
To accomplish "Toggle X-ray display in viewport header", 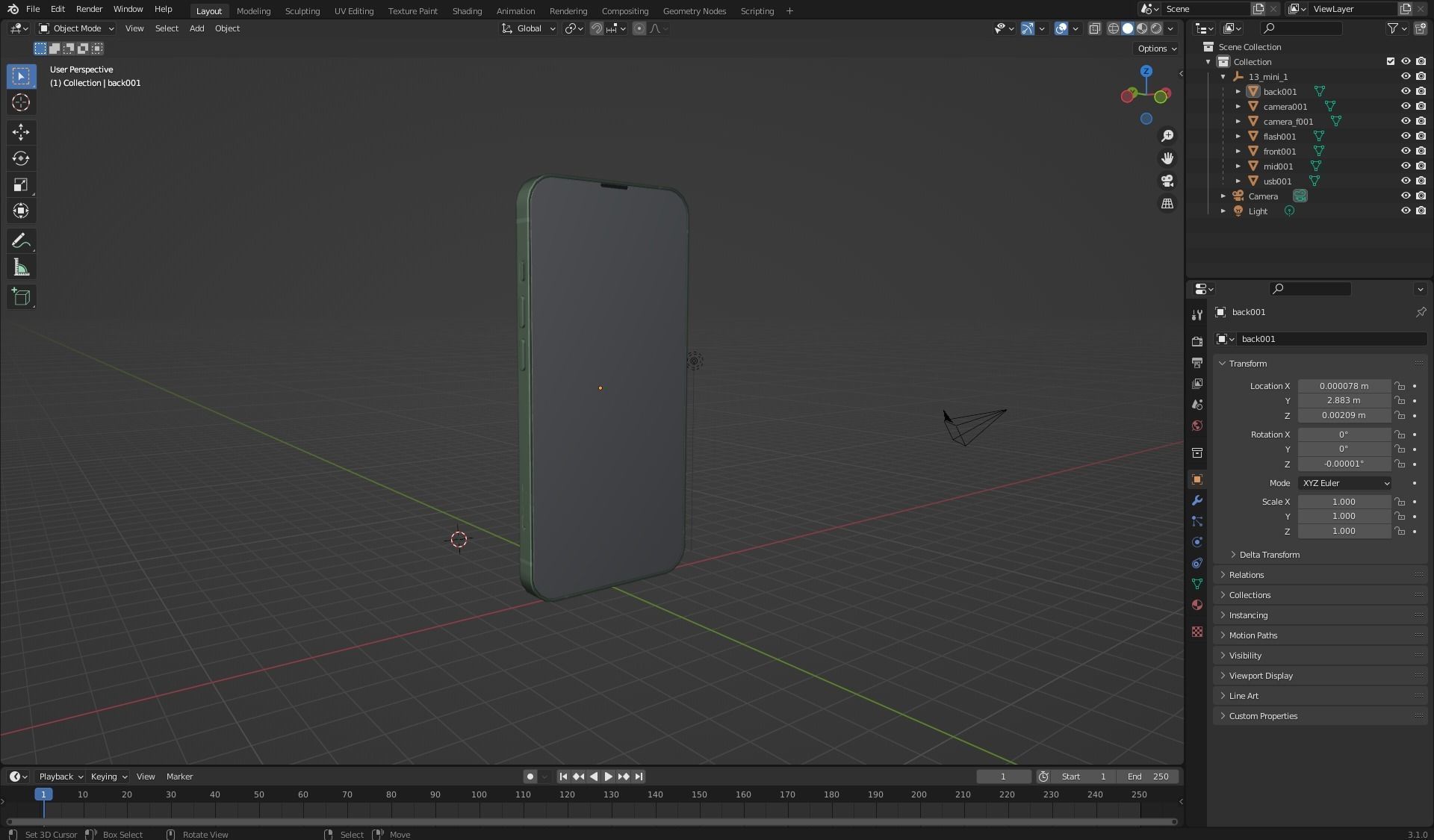I will point(1094,28).
